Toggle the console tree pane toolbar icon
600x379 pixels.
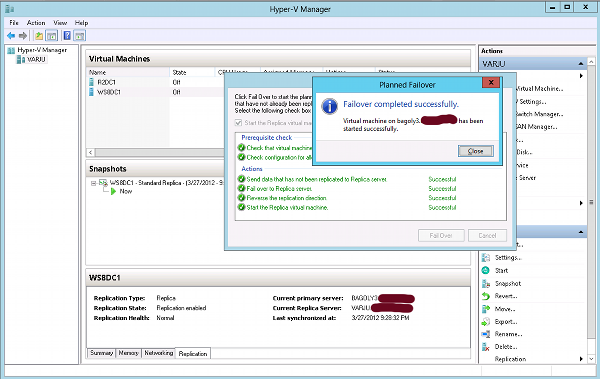point(51,36)
